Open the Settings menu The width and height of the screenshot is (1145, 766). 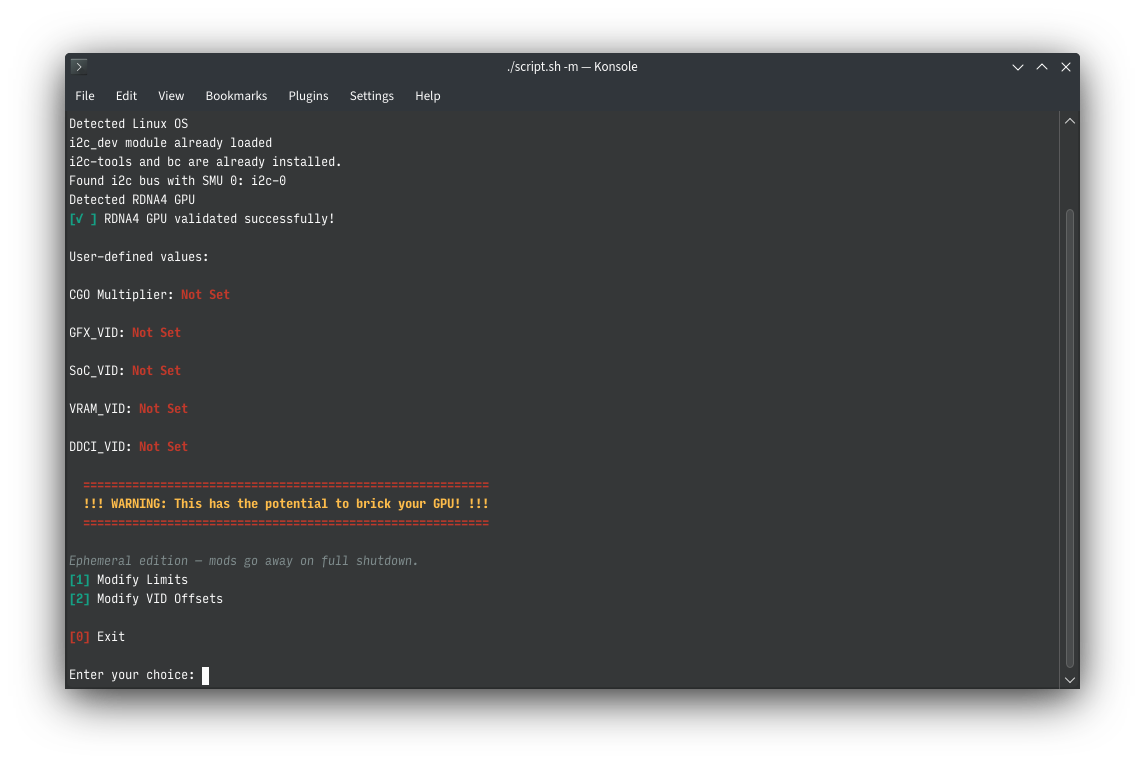371,96
